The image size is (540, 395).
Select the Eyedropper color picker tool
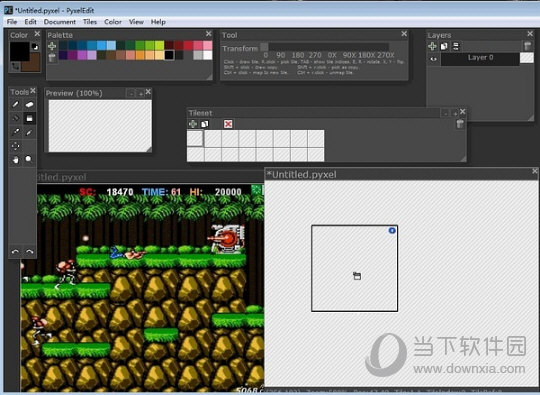[x=15, y=132]
